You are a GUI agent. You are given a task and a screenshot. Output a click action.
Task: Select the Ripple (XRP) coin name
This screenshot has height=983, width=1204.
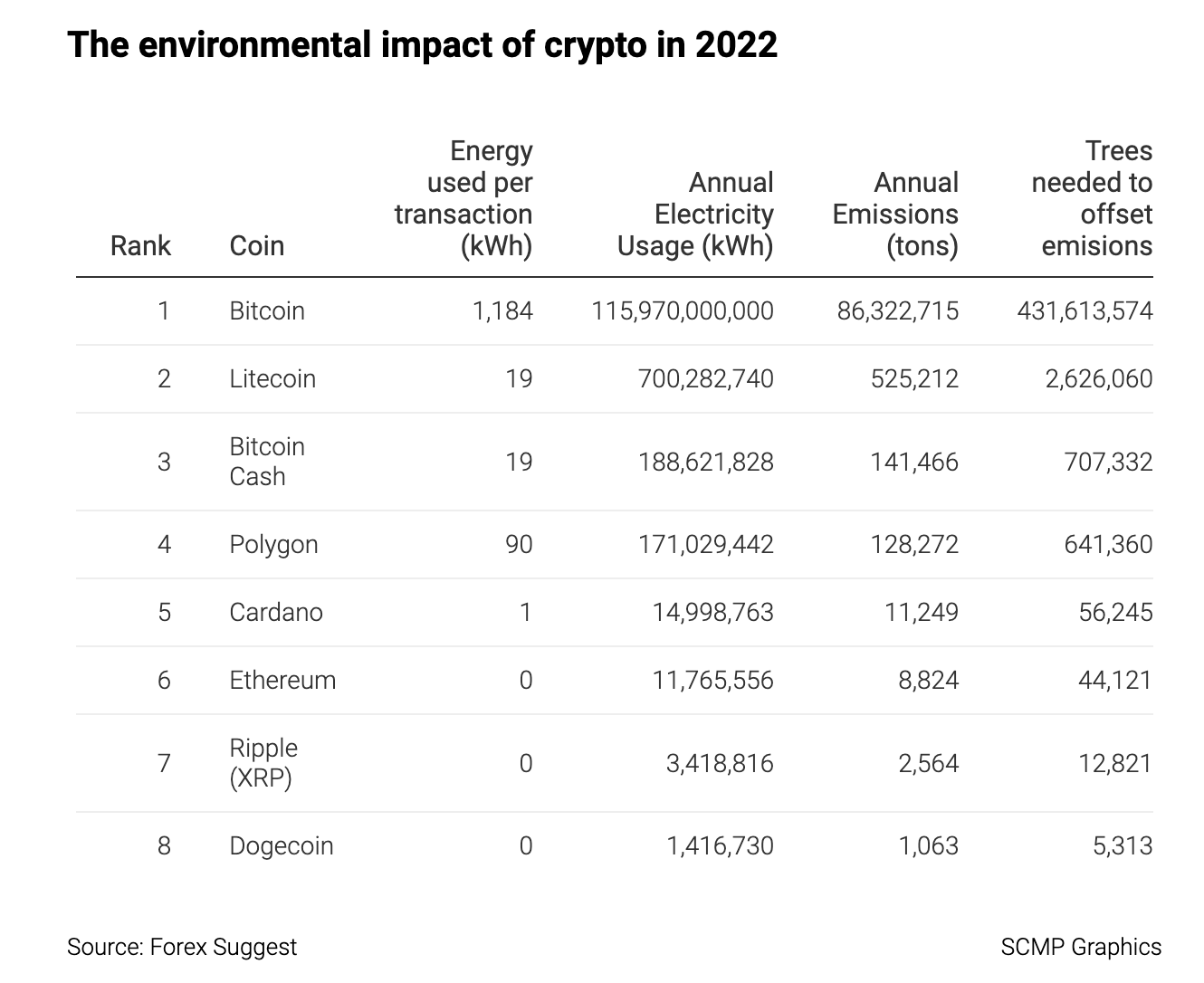(263, 763)
